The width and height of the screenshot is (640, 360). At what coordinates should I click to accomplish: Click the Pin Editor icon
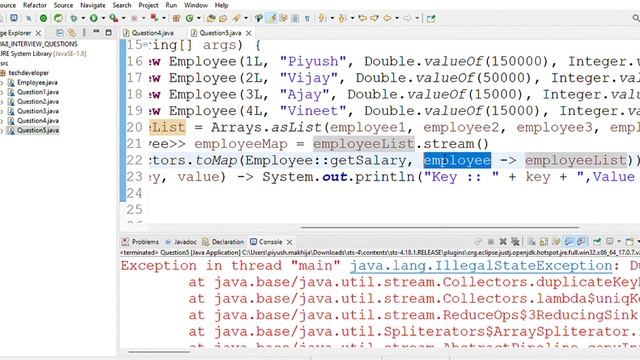click(431, 18)
